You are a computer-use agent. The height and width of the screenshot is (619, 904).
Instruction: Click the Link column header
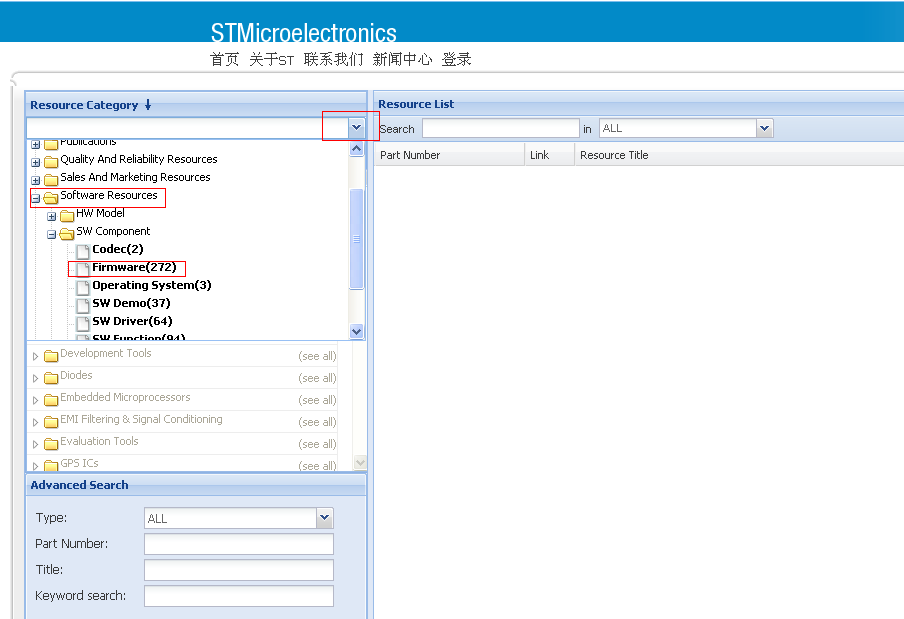tap(549, 155)
